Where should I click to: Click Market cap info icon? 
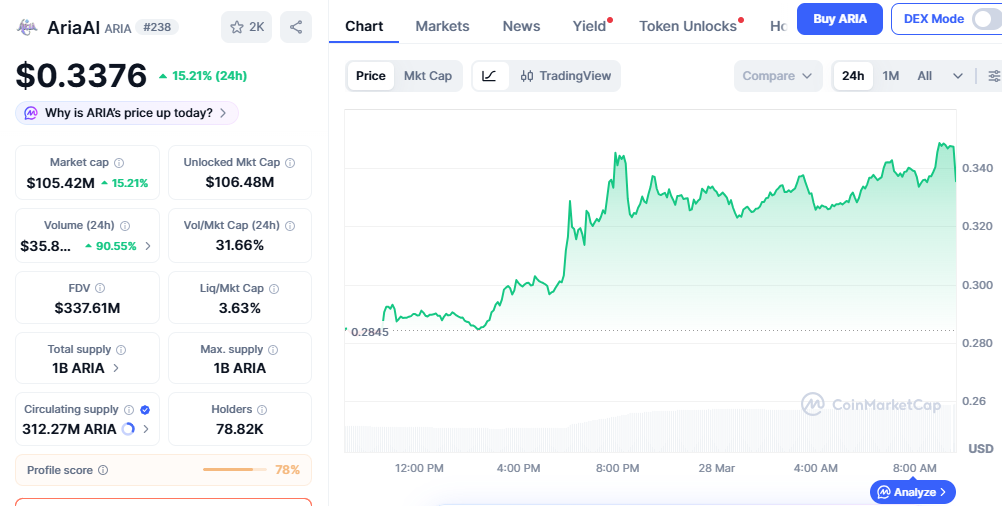(119, 163)
